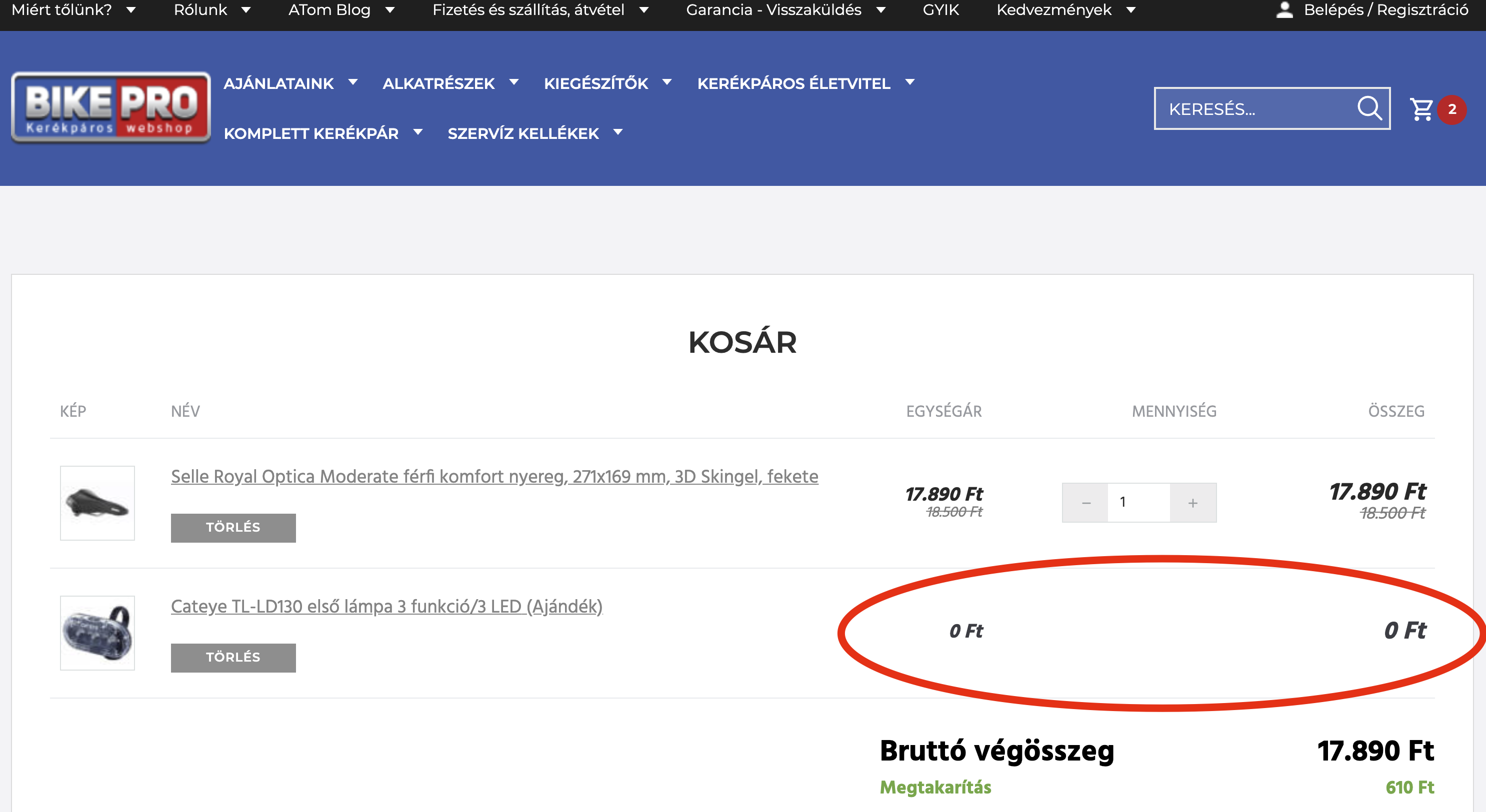This screenshot has width=1486, height=812.
Task: Click the saddle product thumbnail
Action: (x=97, y=503)
